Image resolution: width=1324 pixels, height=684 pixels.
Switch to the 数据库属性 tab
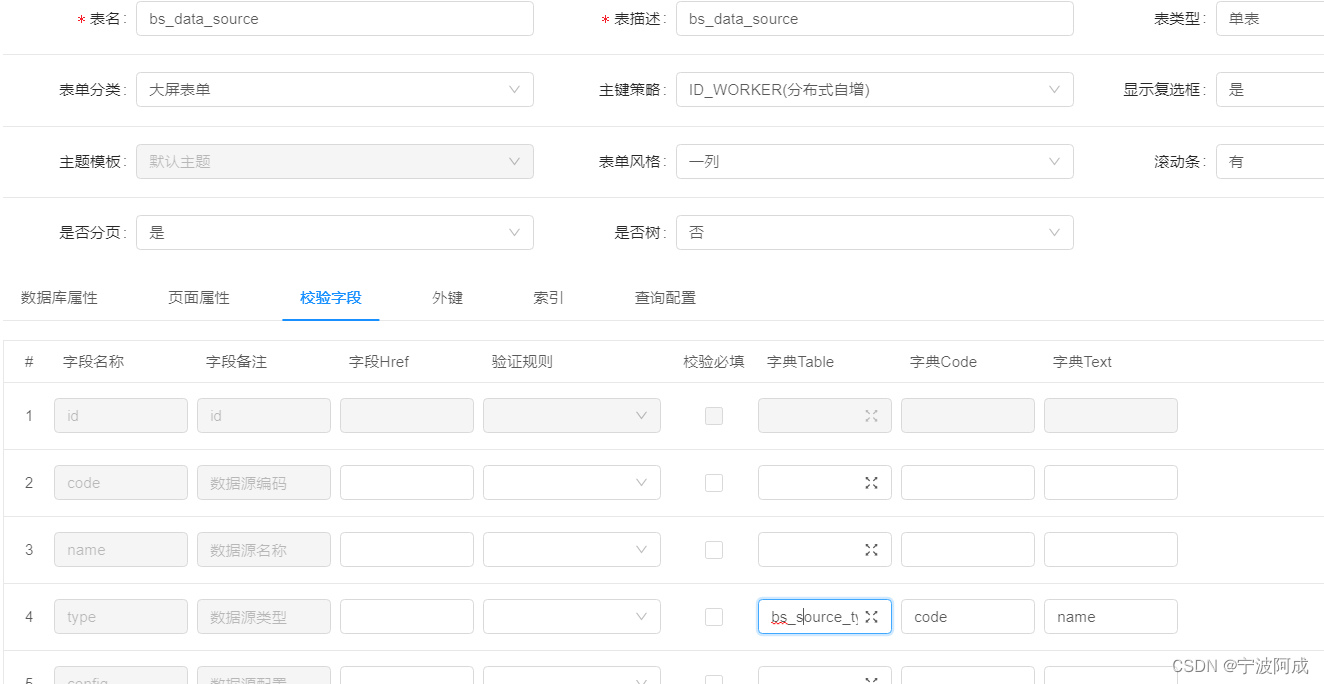click(59, 298)
